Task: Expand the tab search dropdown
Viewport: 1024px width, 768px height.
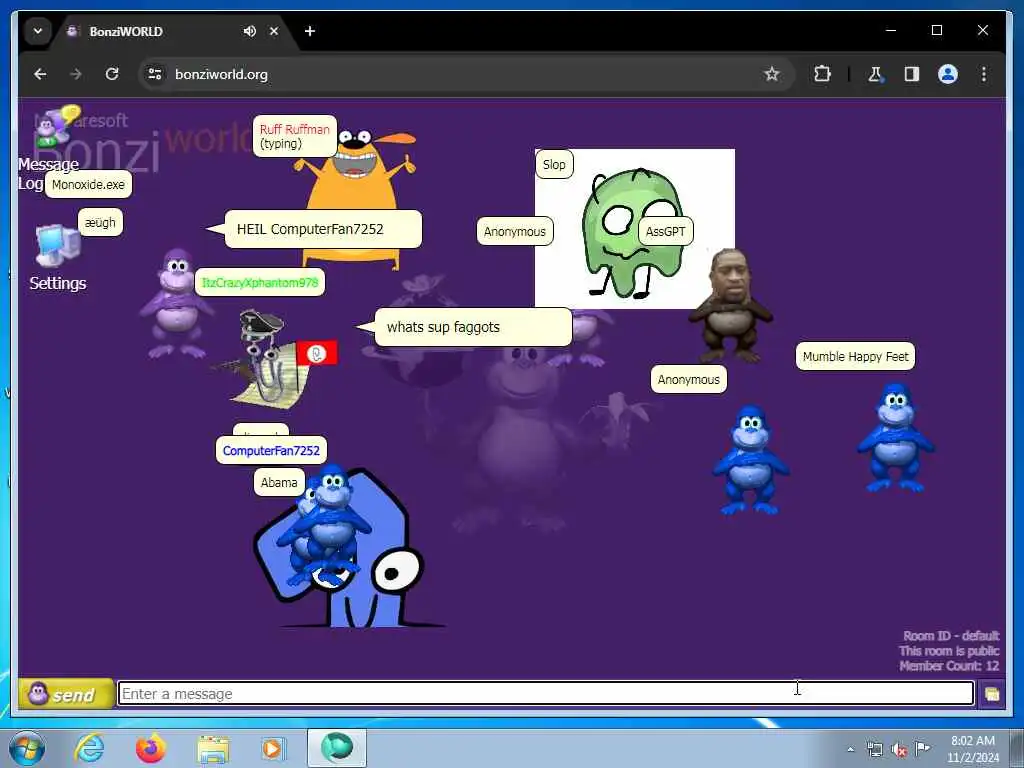Action: [x=38, y=31]
